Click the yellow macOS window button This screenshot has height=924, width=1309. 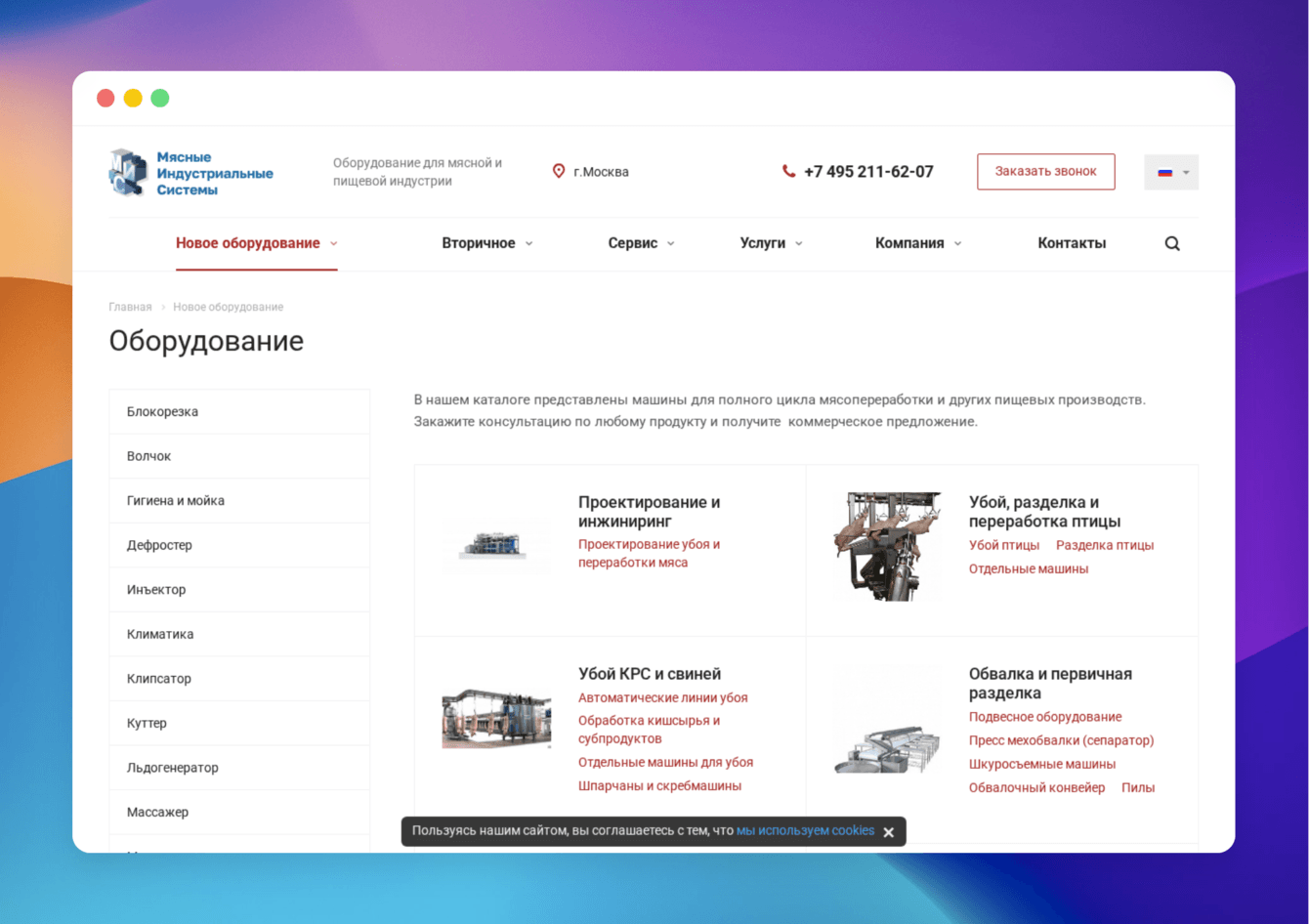[x=133, y=98]
